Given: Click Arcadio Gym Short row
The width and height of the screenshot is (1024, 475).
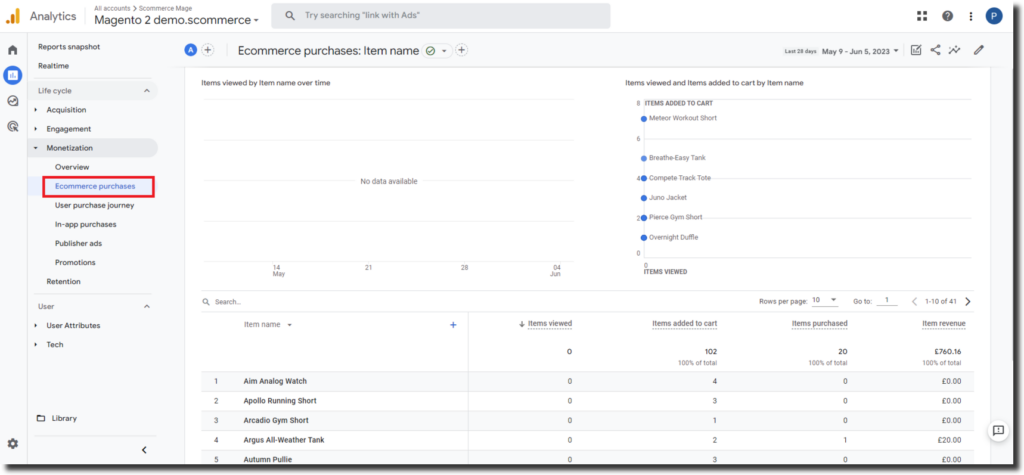Looking at the screenshot, I should [587, 420].
